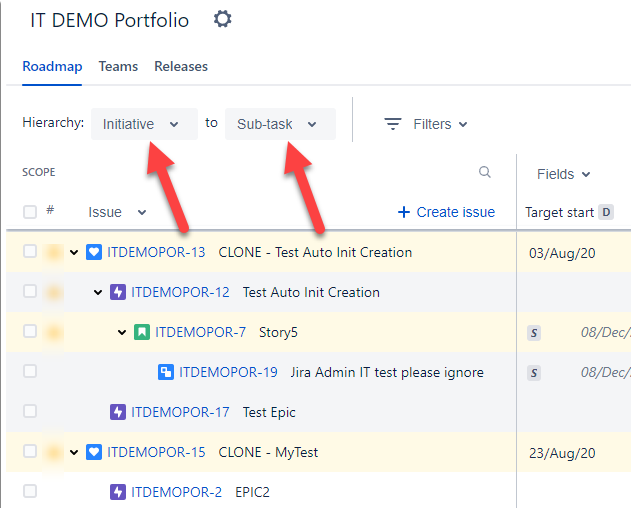
Task: Click sub-task icon of ITDEMOPOR-19
Action: click(166, 372)
